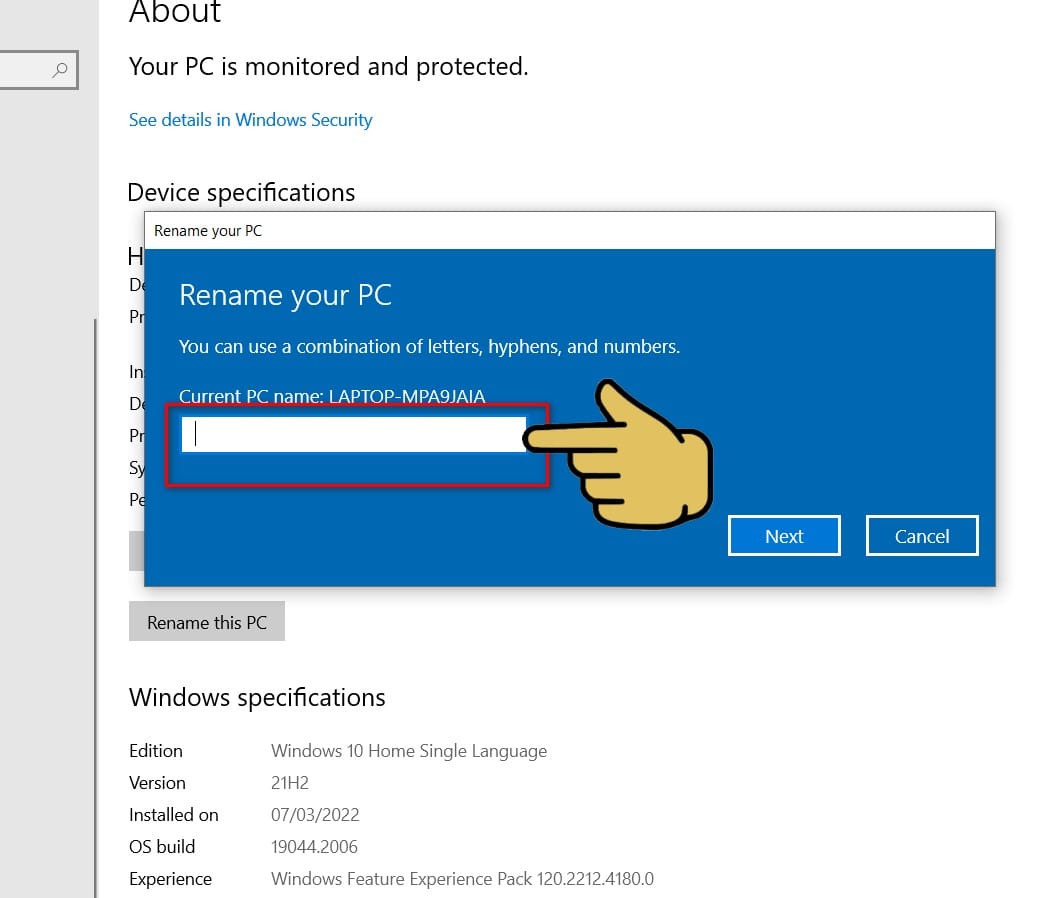Viewport: 1050px width, 898px height.
Task: Select the About page heading
Action: click(175, 12)
